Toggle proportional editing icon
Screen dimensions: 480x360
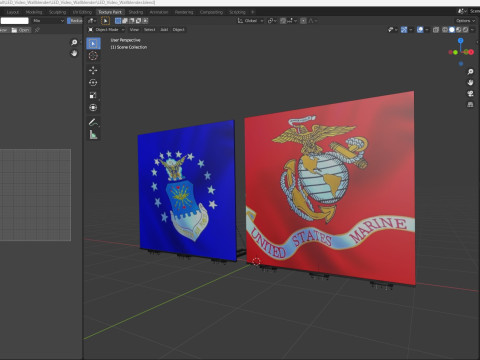point(303,21)
